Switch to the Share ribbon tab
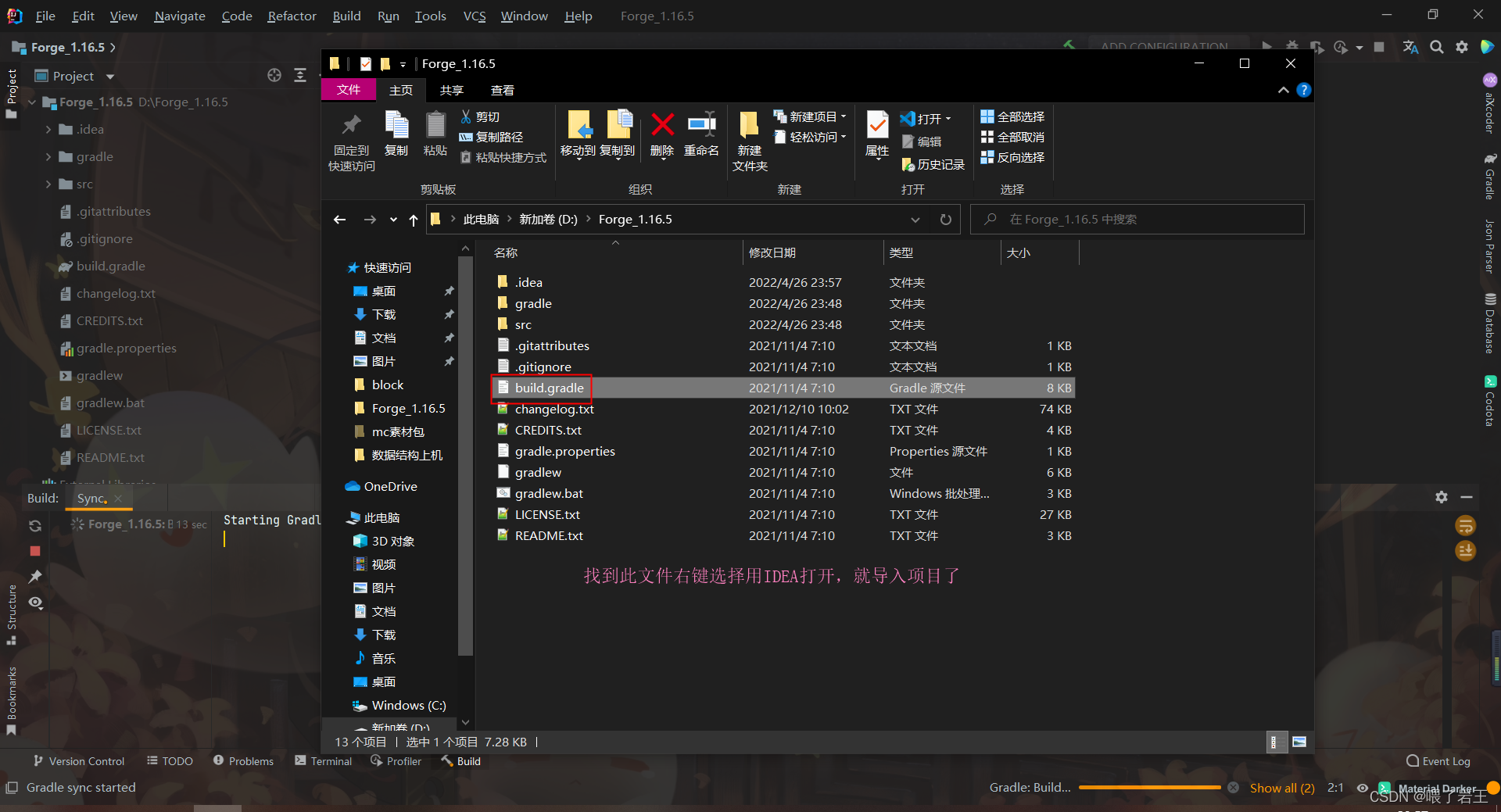 [451, 90]
